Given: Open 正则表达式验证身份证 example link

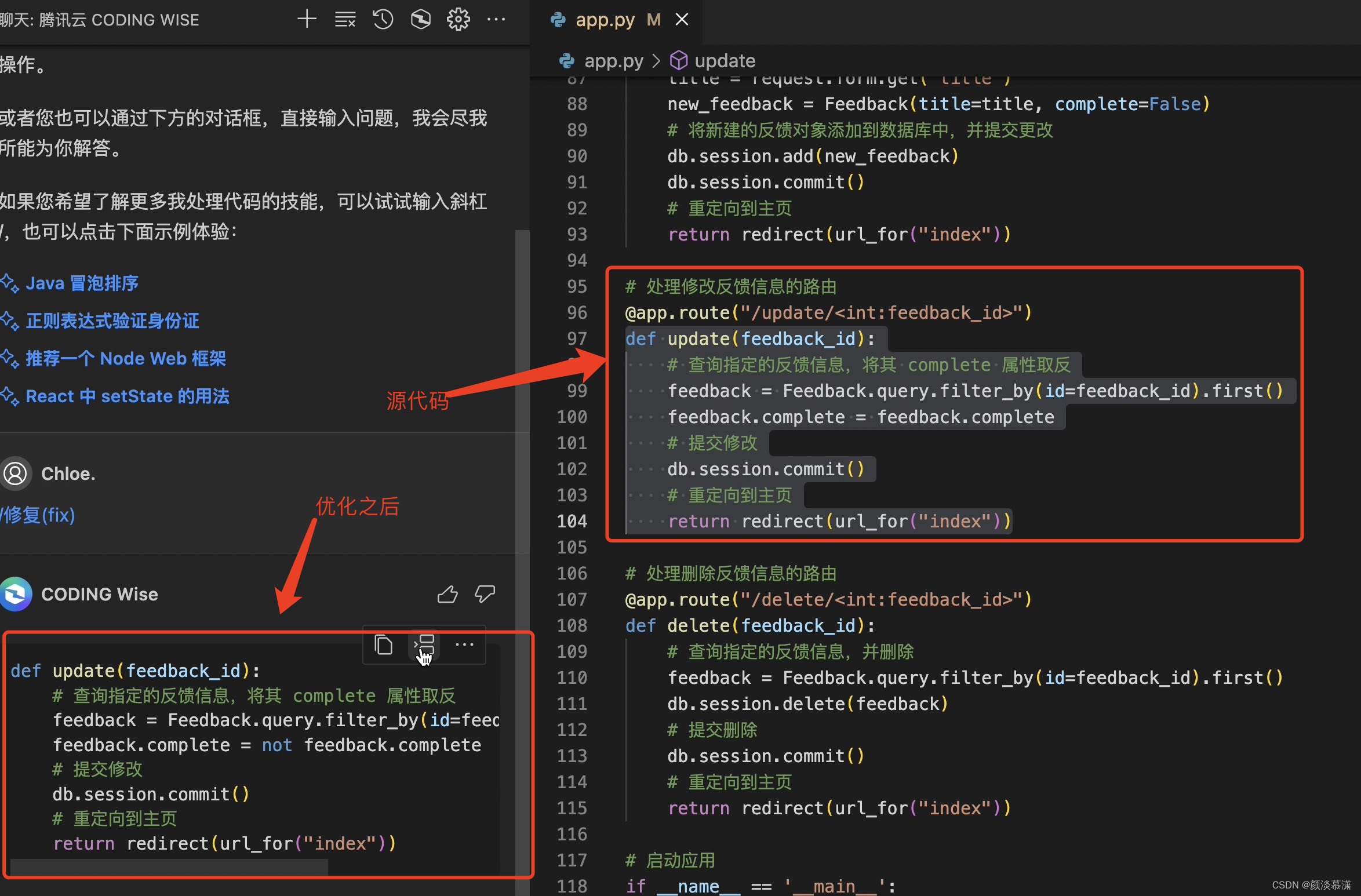Looking at the screenshot, I should tap(112, 321).
